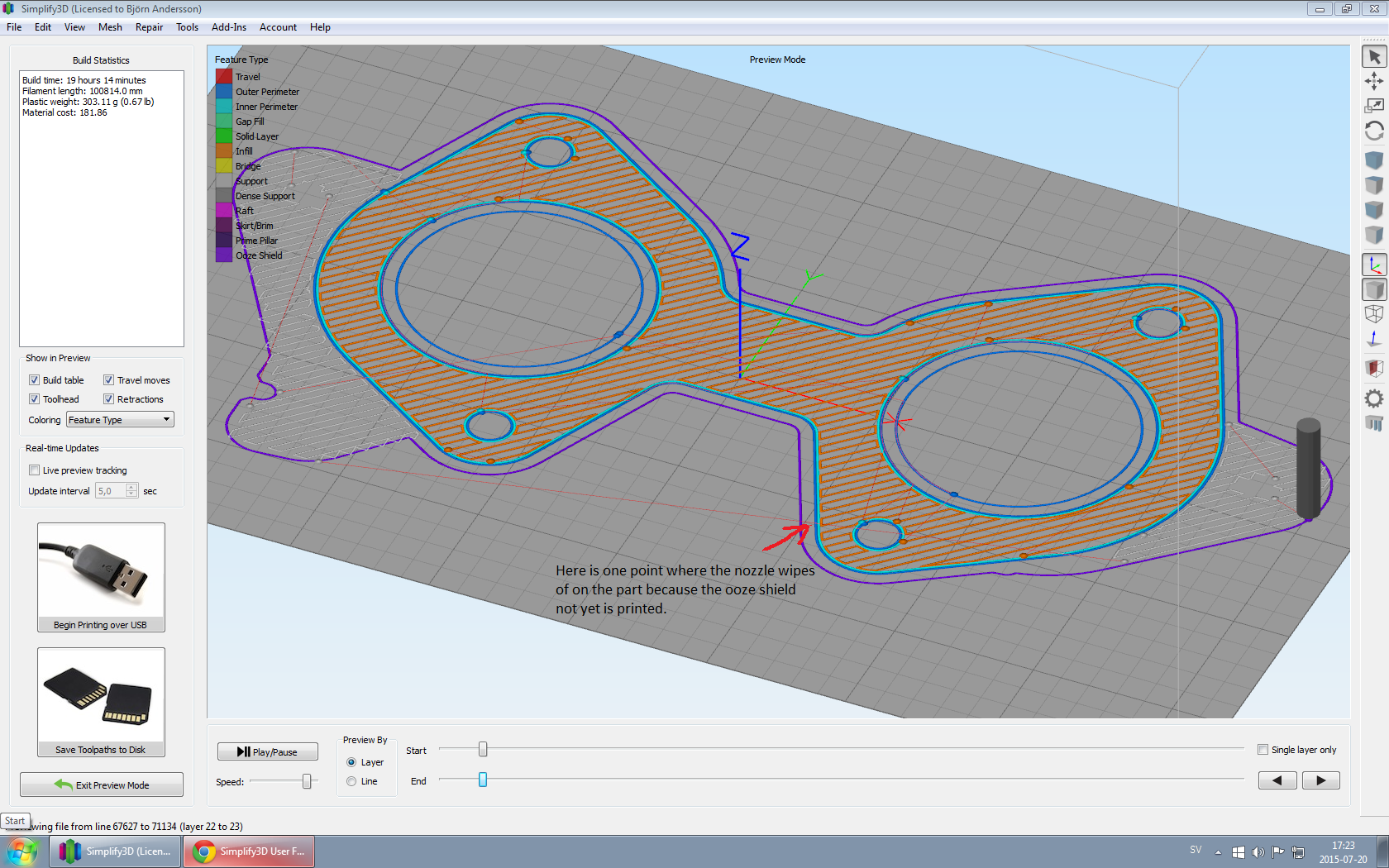Open the Repair menu
1389x868 pixels.
(x=150, y=27)
